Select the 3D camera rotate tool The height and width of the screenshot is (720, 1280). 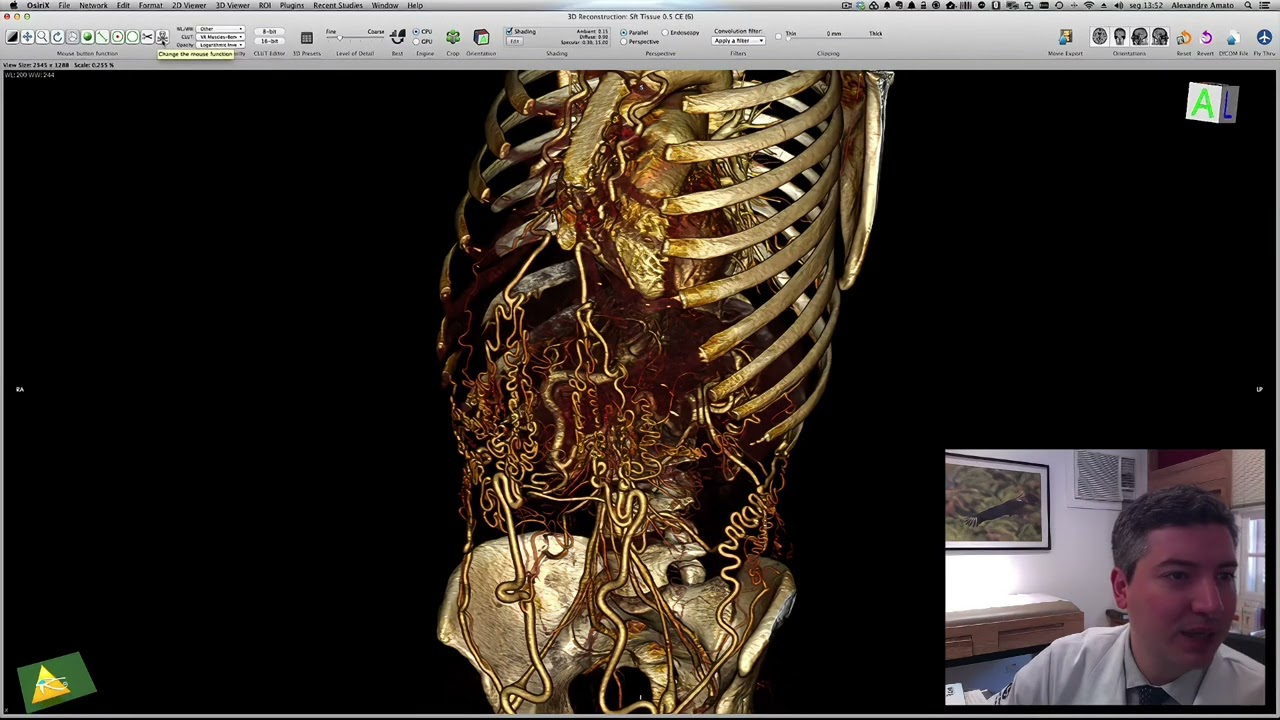pyautogui.click(x=72, y=37)
